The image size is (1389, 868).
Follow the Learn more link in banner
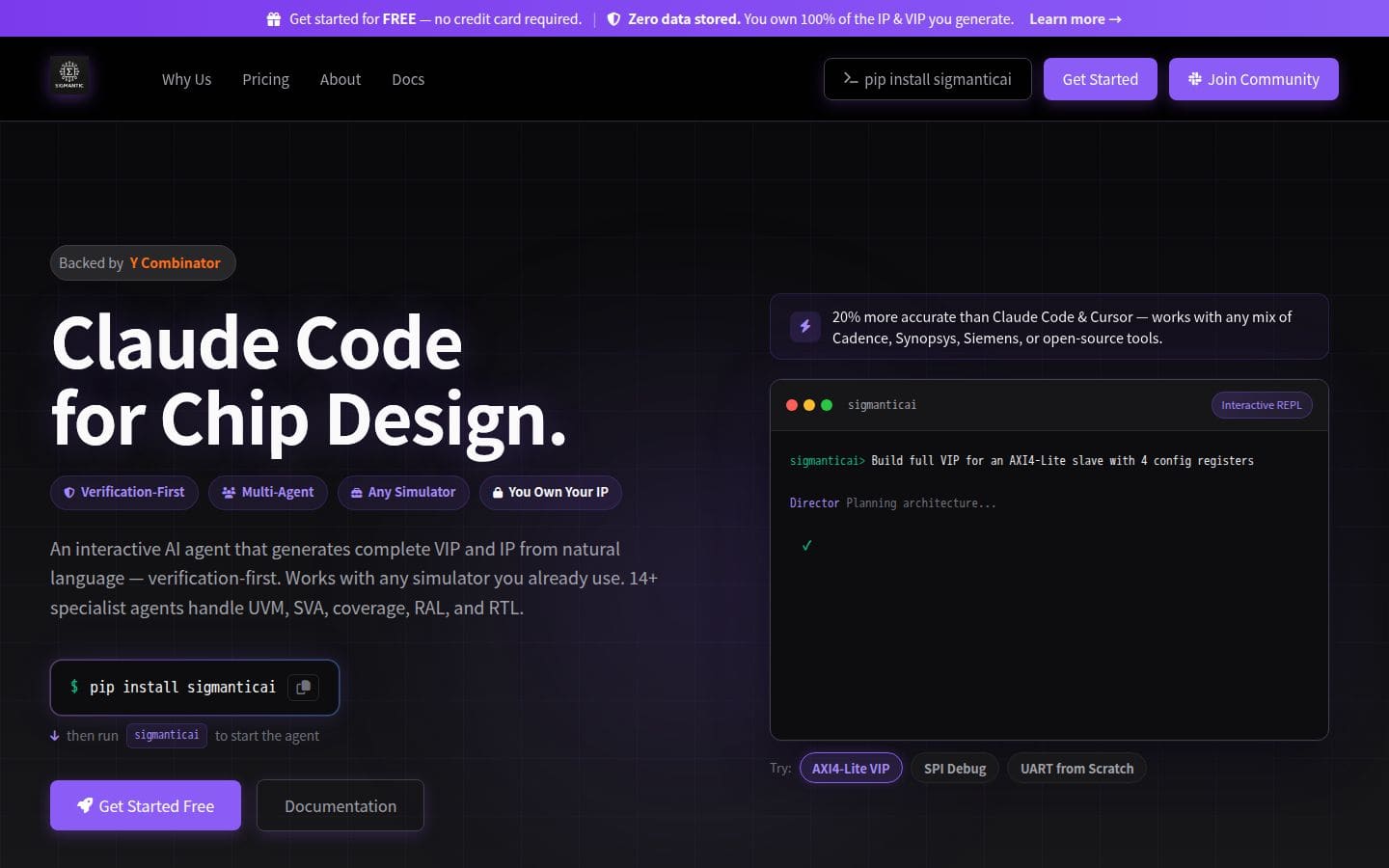pos(1076,19)
